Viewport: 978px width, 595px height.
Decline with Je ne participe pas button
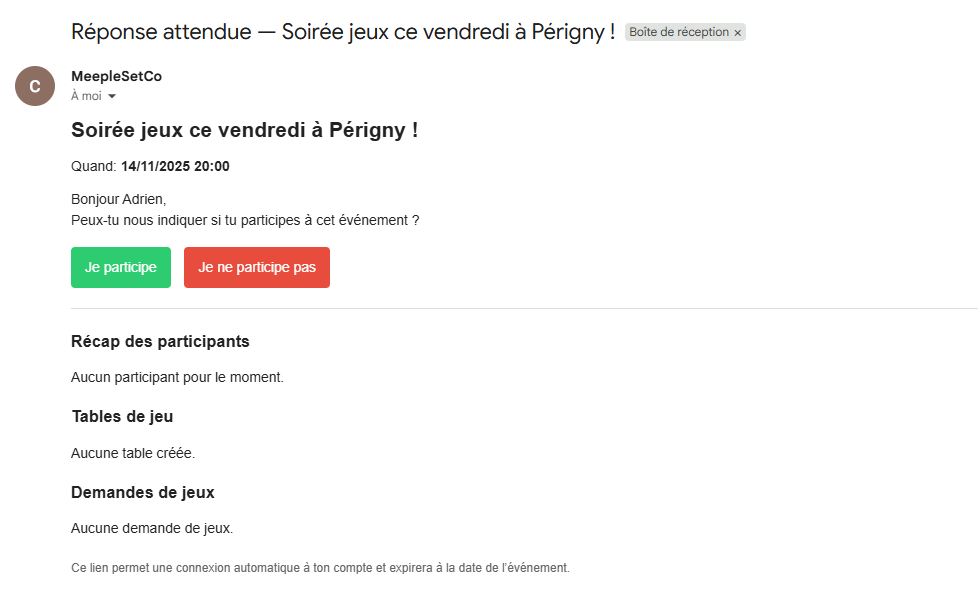[x=257, y=267]
